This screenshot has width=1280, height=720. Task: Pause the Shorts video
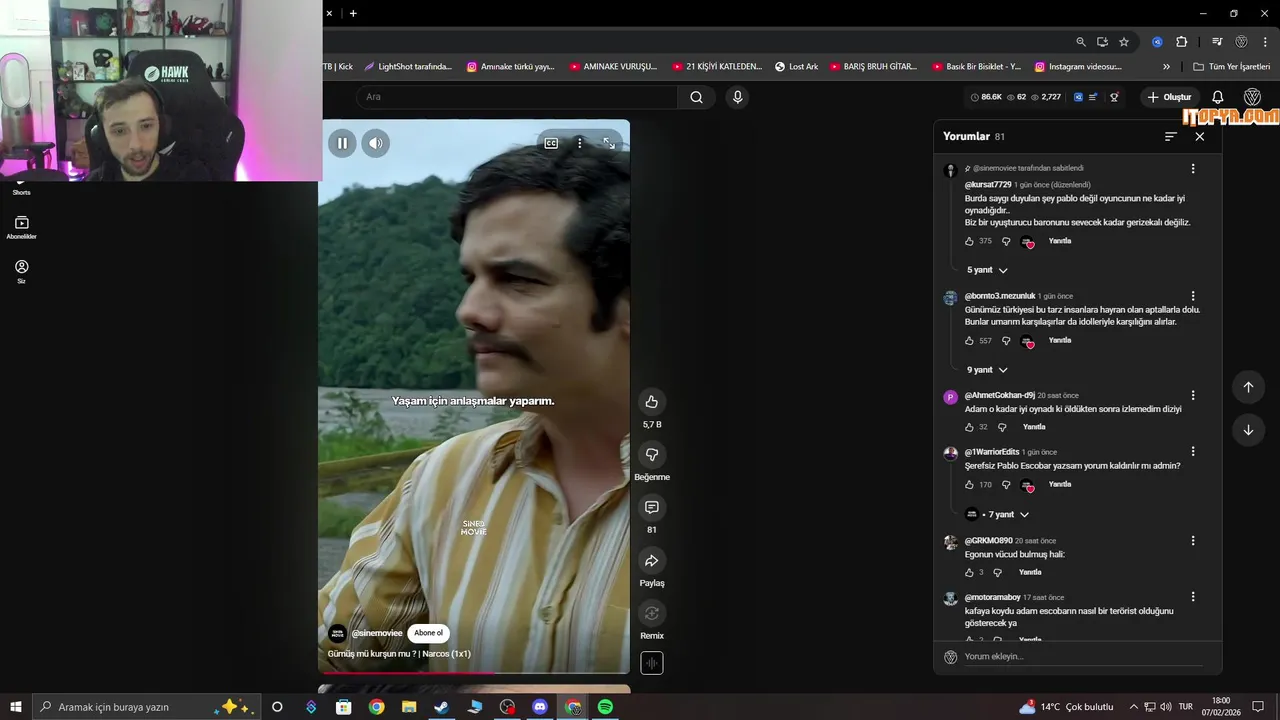(342, 143)
